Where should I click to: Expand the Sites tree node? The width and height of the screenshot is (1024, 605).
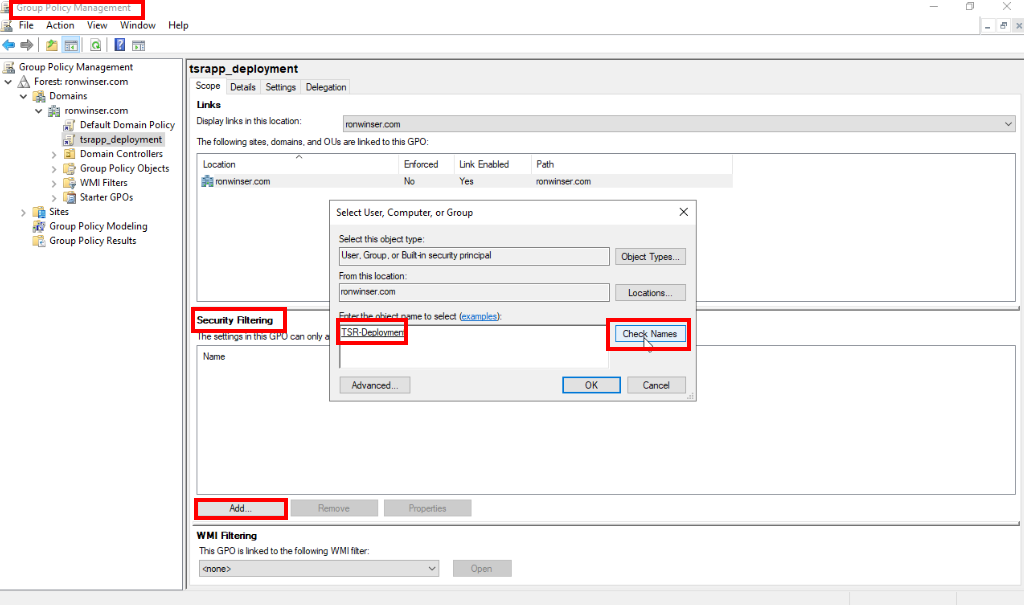24,212
